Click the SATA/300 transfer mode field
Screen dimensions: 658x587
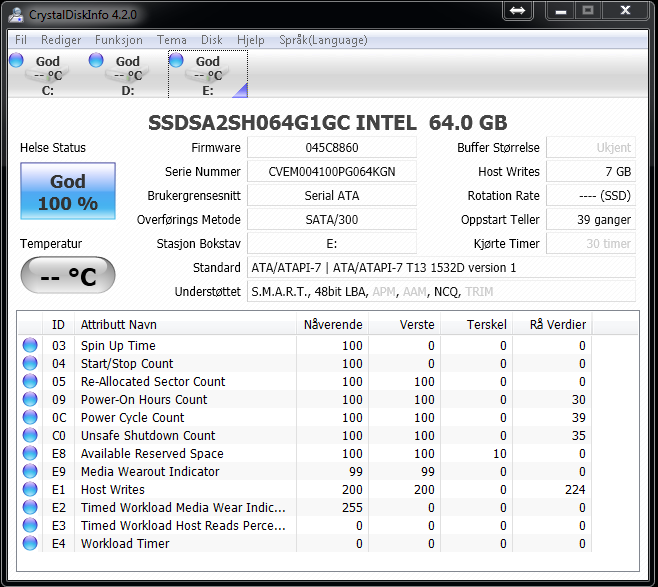(332, 219)
